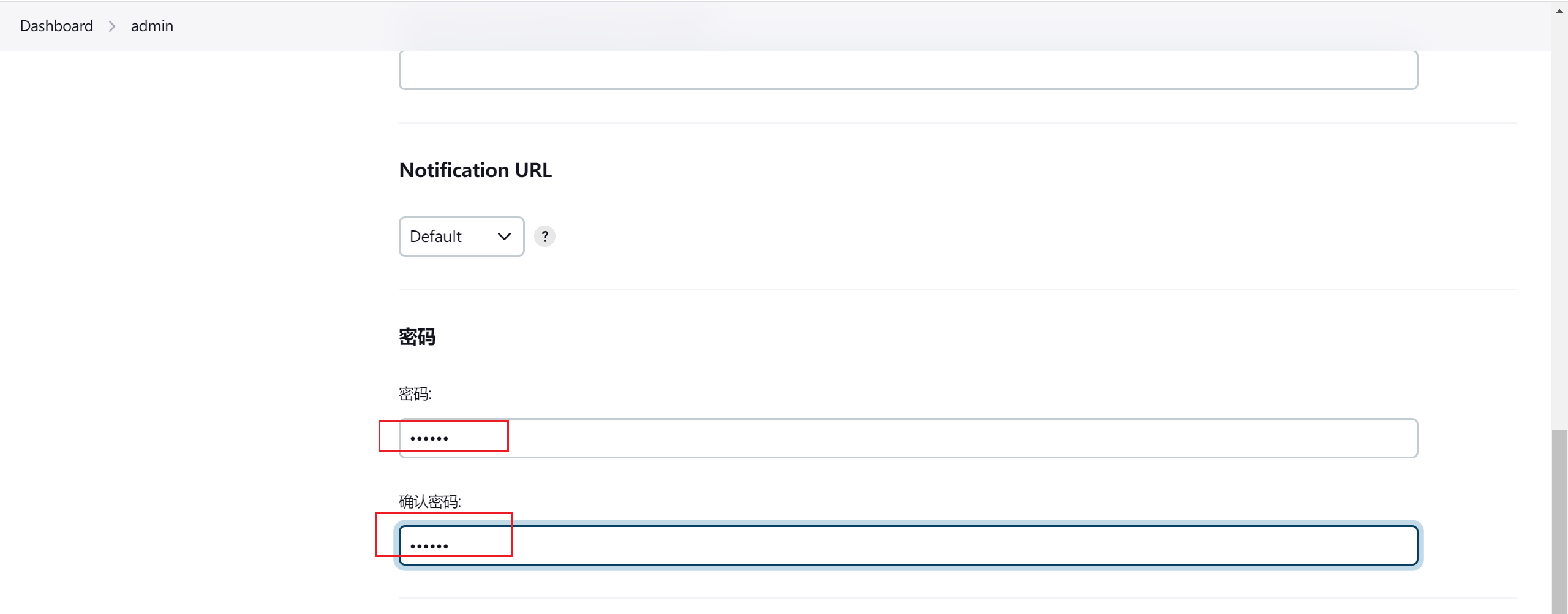Focus the 确认密码 confirm password field
The image size is (1568, 614).
[x=908, y=545]
